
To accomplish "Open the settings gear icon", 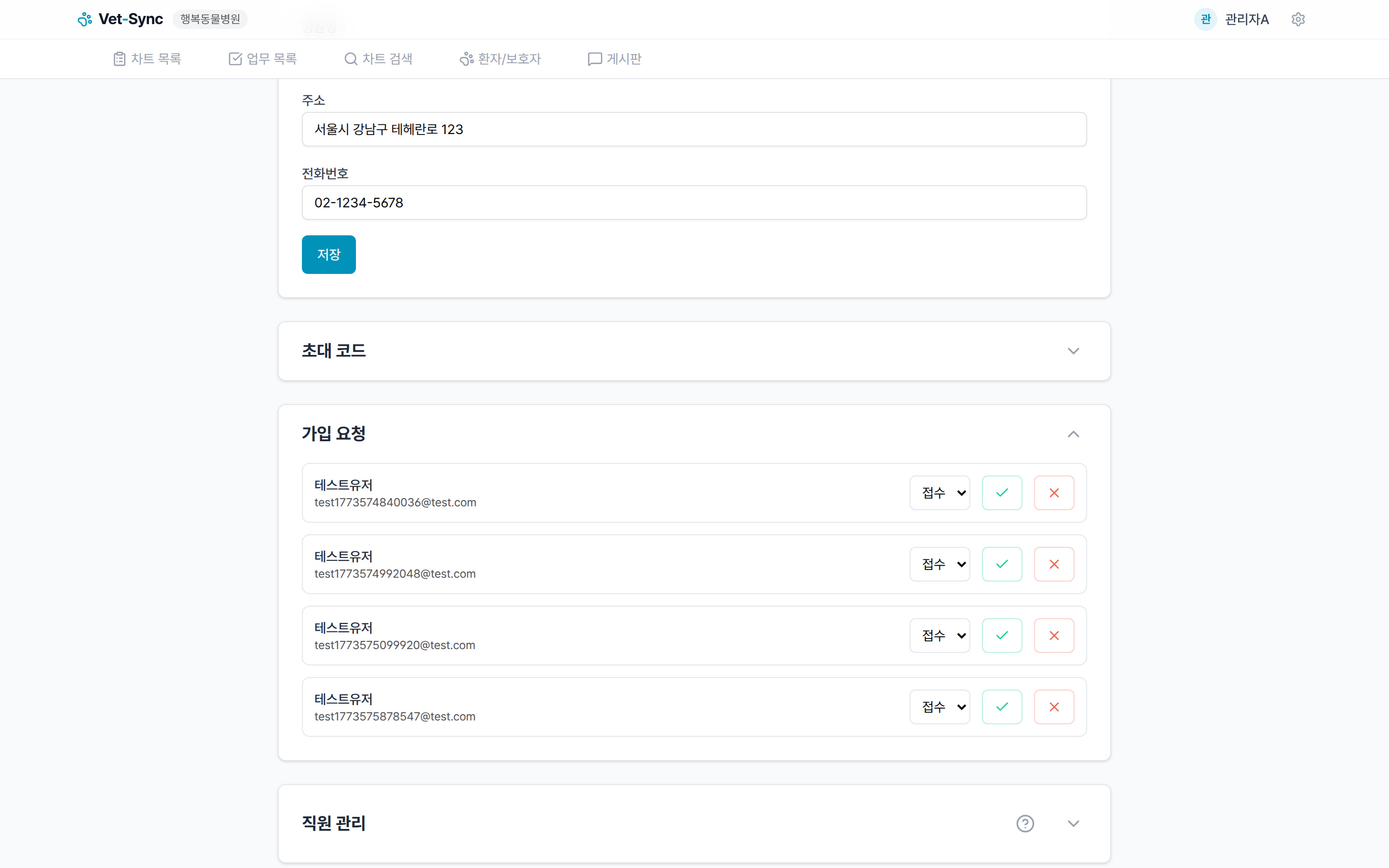I will click(x=1298, y=19).
